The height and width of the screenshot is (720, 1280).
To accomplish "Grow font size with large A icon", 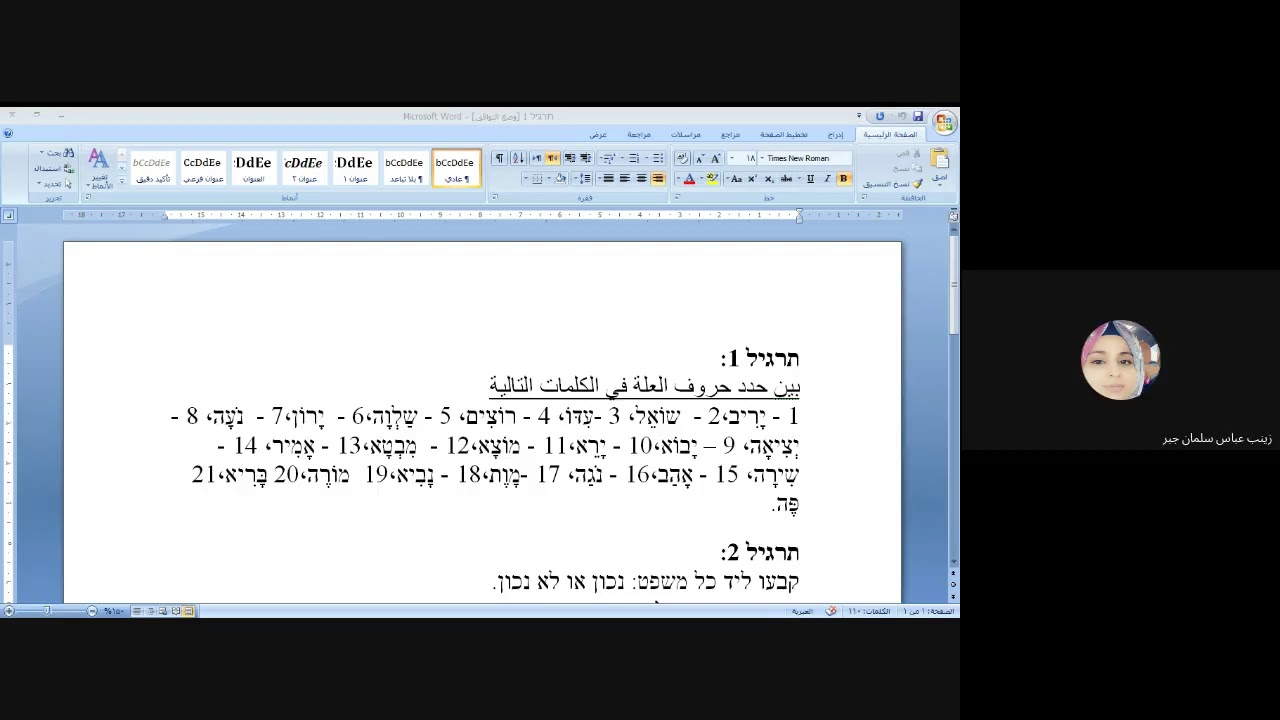I will pos(715,158).
